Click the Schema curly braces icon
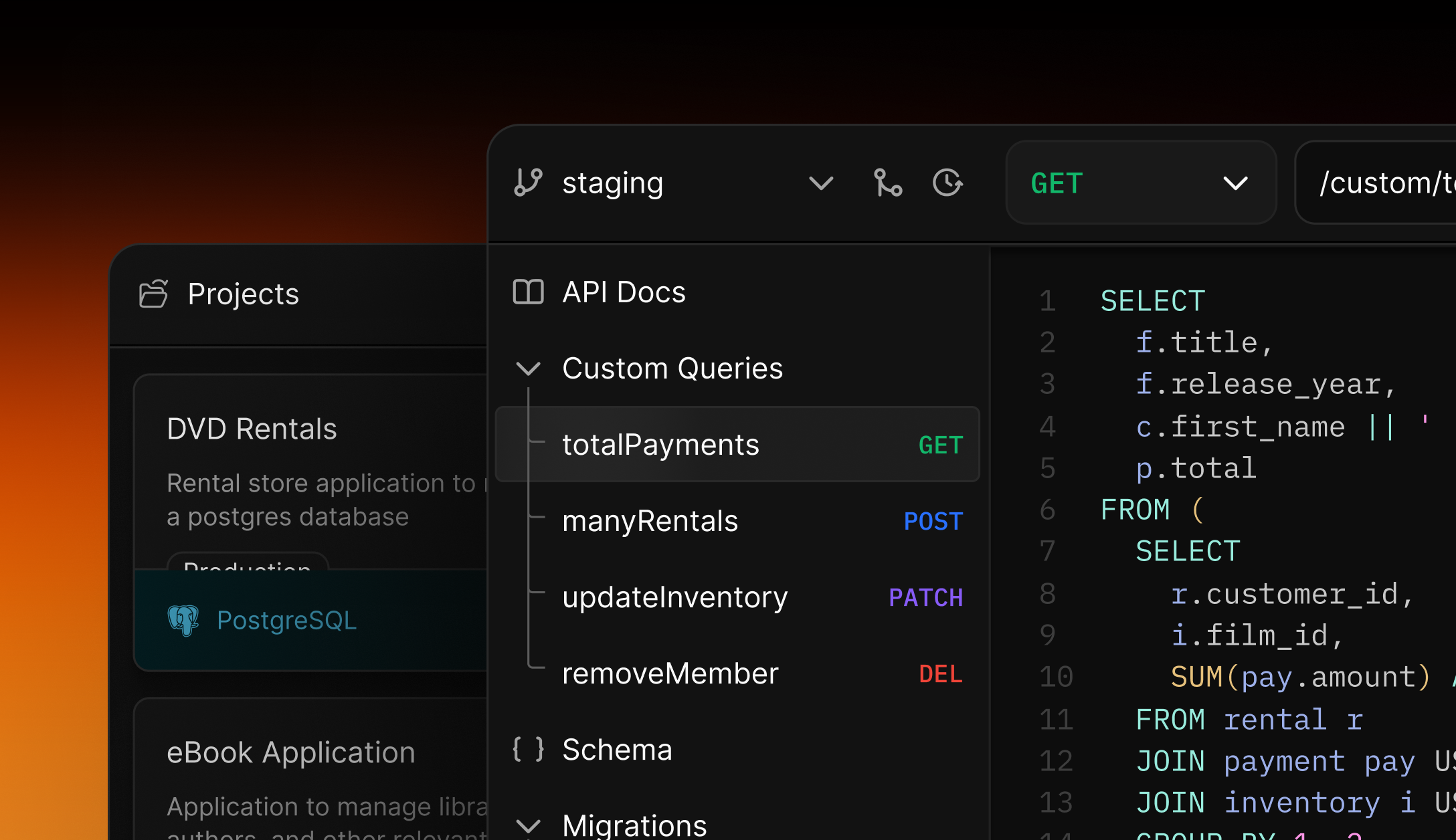1456x840 pixels. [x=528, y=749]
